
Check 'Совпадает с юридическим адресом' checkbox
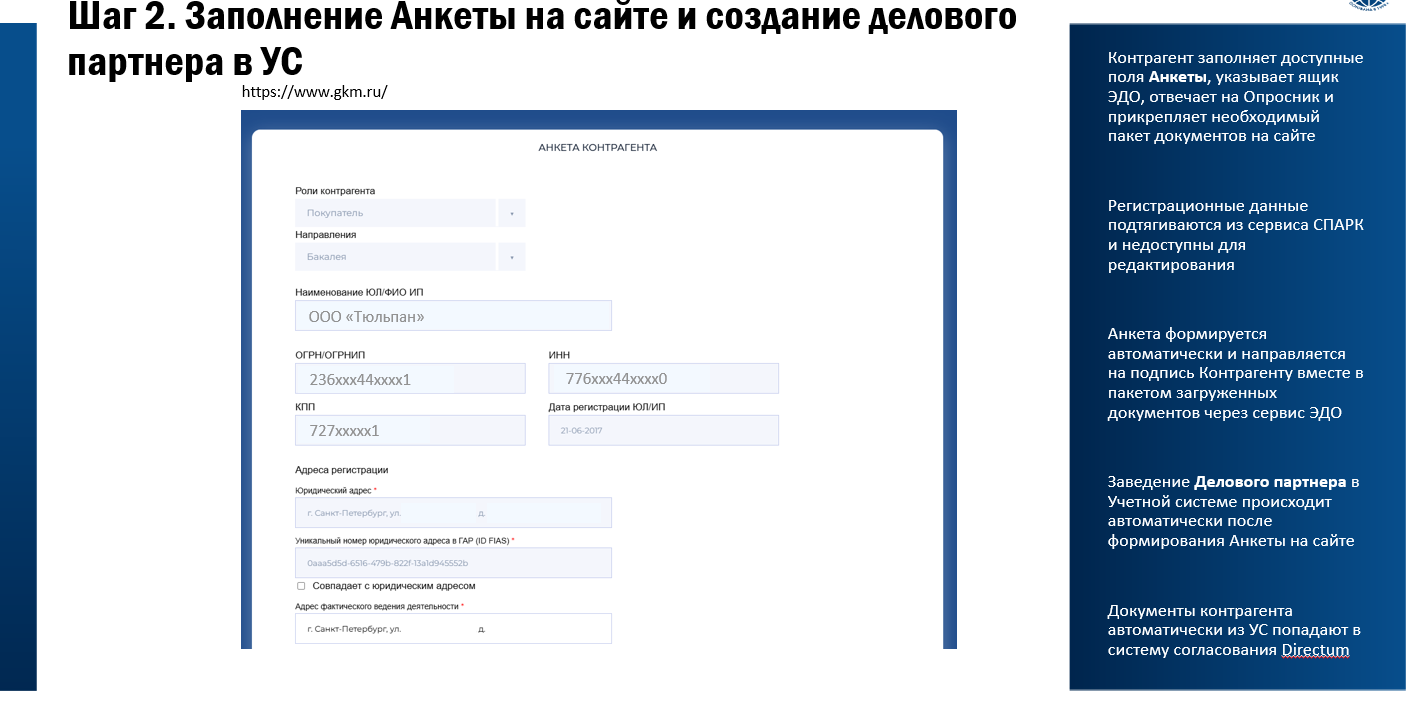[x=301, y=586]
